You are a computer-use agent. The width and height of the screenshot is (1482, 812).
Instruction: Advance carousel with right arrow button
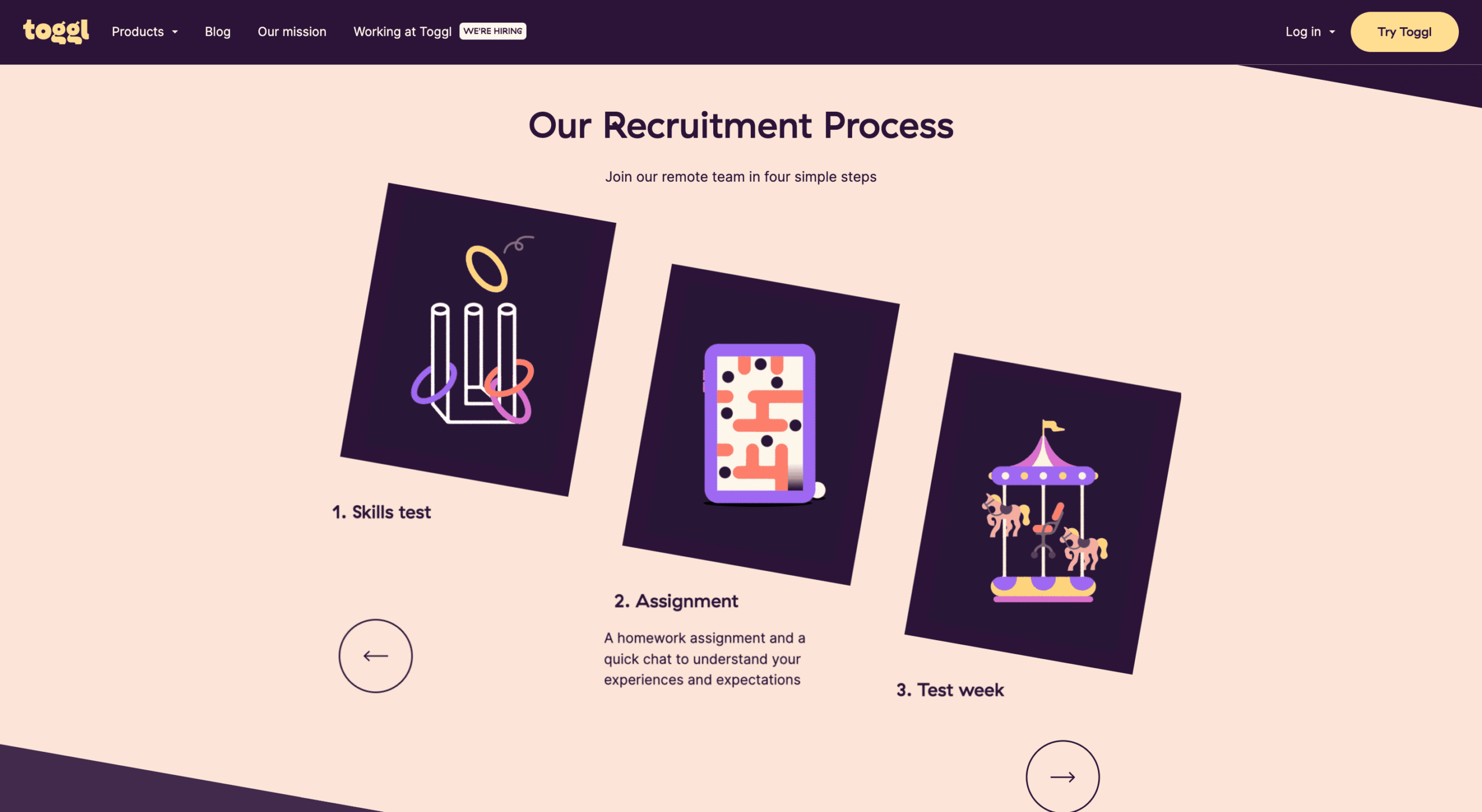click(x=1062, y=777)
